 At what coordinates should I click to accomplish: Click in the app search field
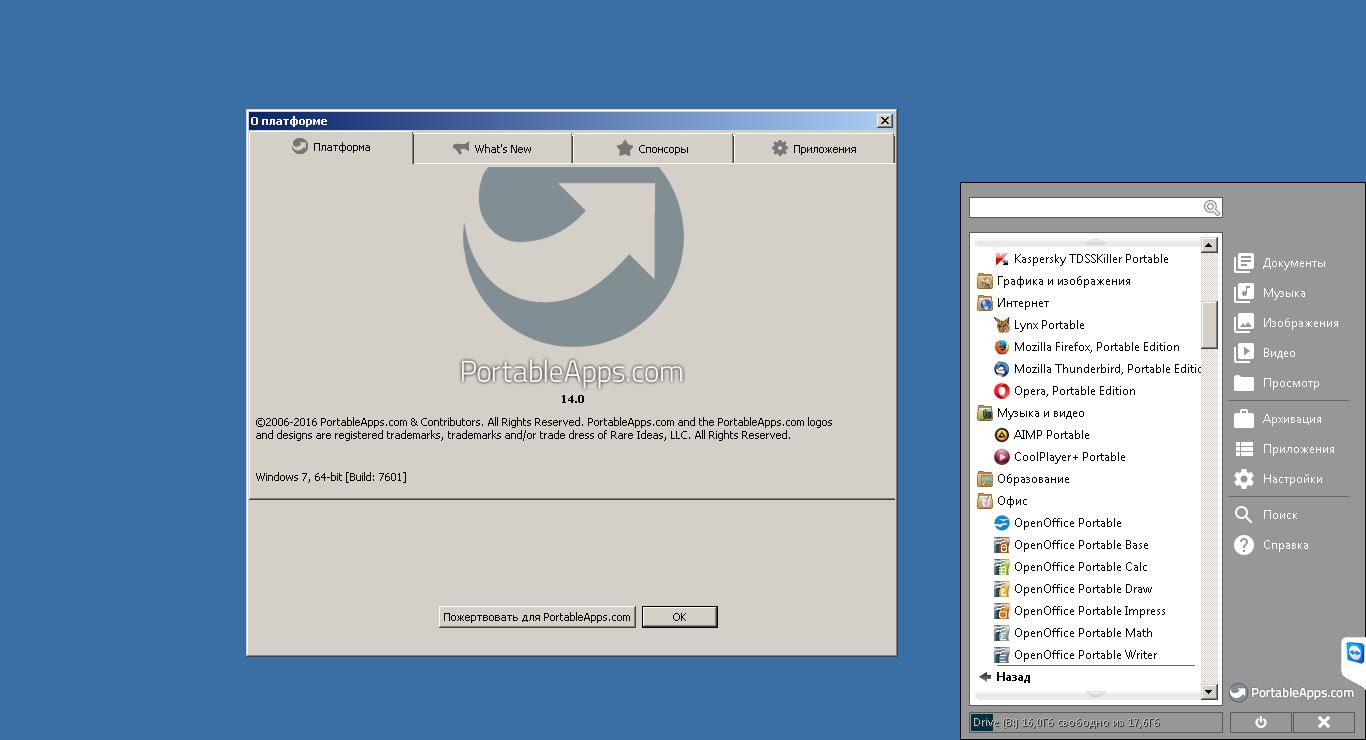point(1085,208)
